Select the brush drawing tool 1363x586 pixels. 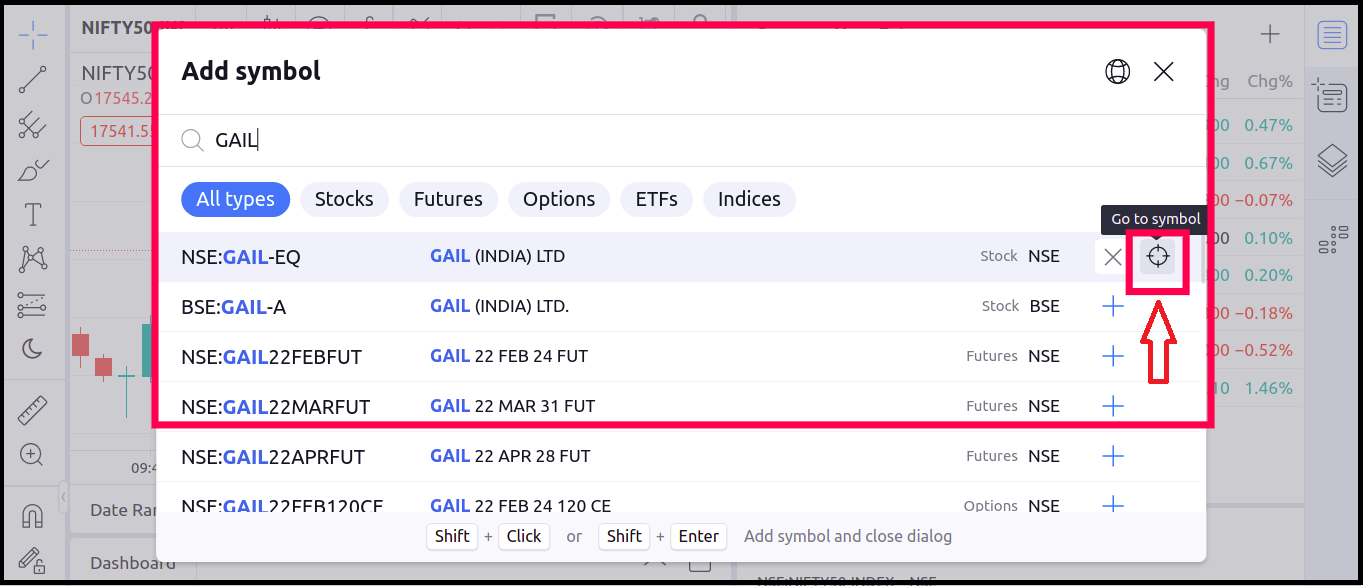pyautogui.click(x=33, y=170)
